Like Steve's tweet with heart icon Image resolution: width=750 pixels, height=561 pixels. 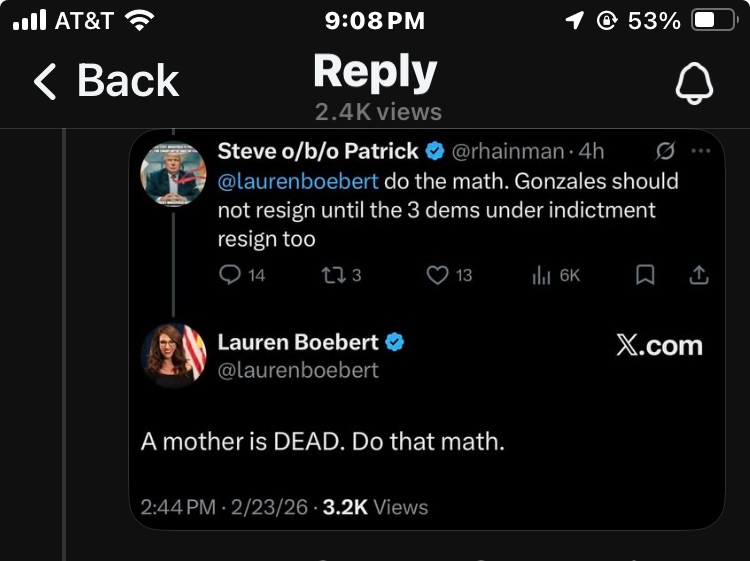pyautogui.click(x=437, y=275)
